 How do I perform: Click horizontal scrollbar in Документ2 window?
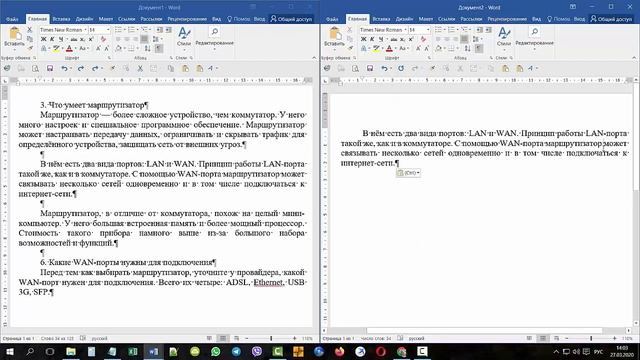coord(484,331)
